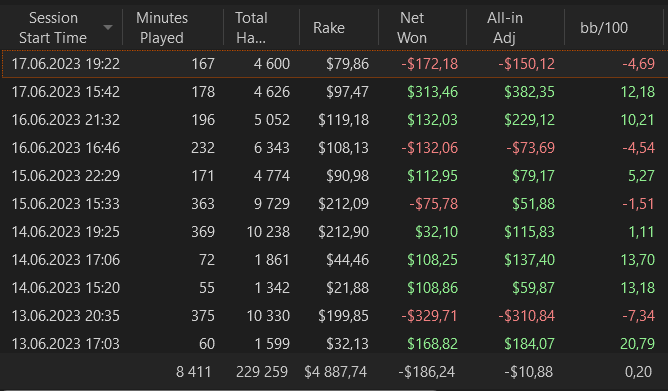
Task: Select session 14.06.2023 19:25 row
Action: (334, 232)
